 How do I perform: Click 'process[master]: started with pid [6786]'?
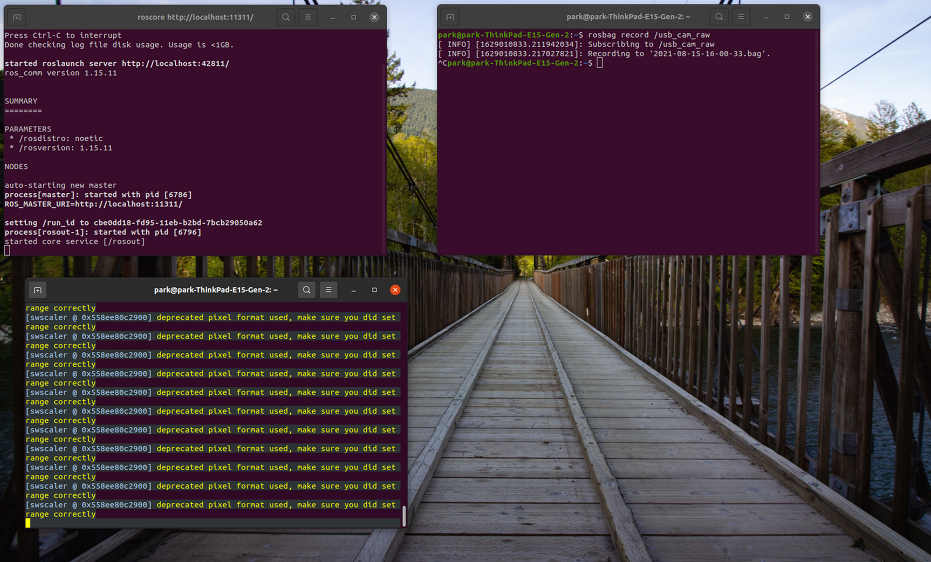98,195
